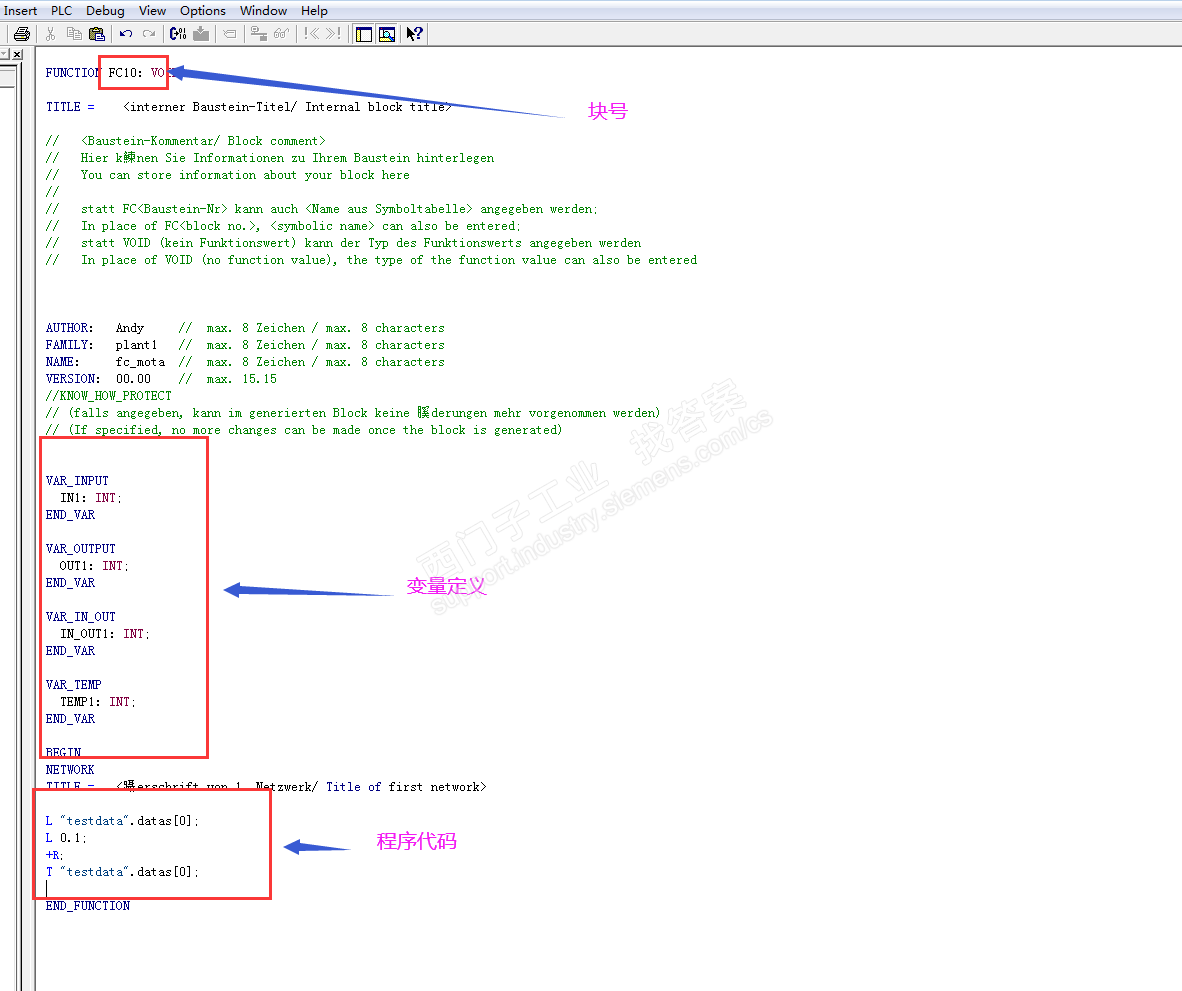1182x991 pixels.
Task: Click the Monitor glasses icon
Action: pos(281,34)
